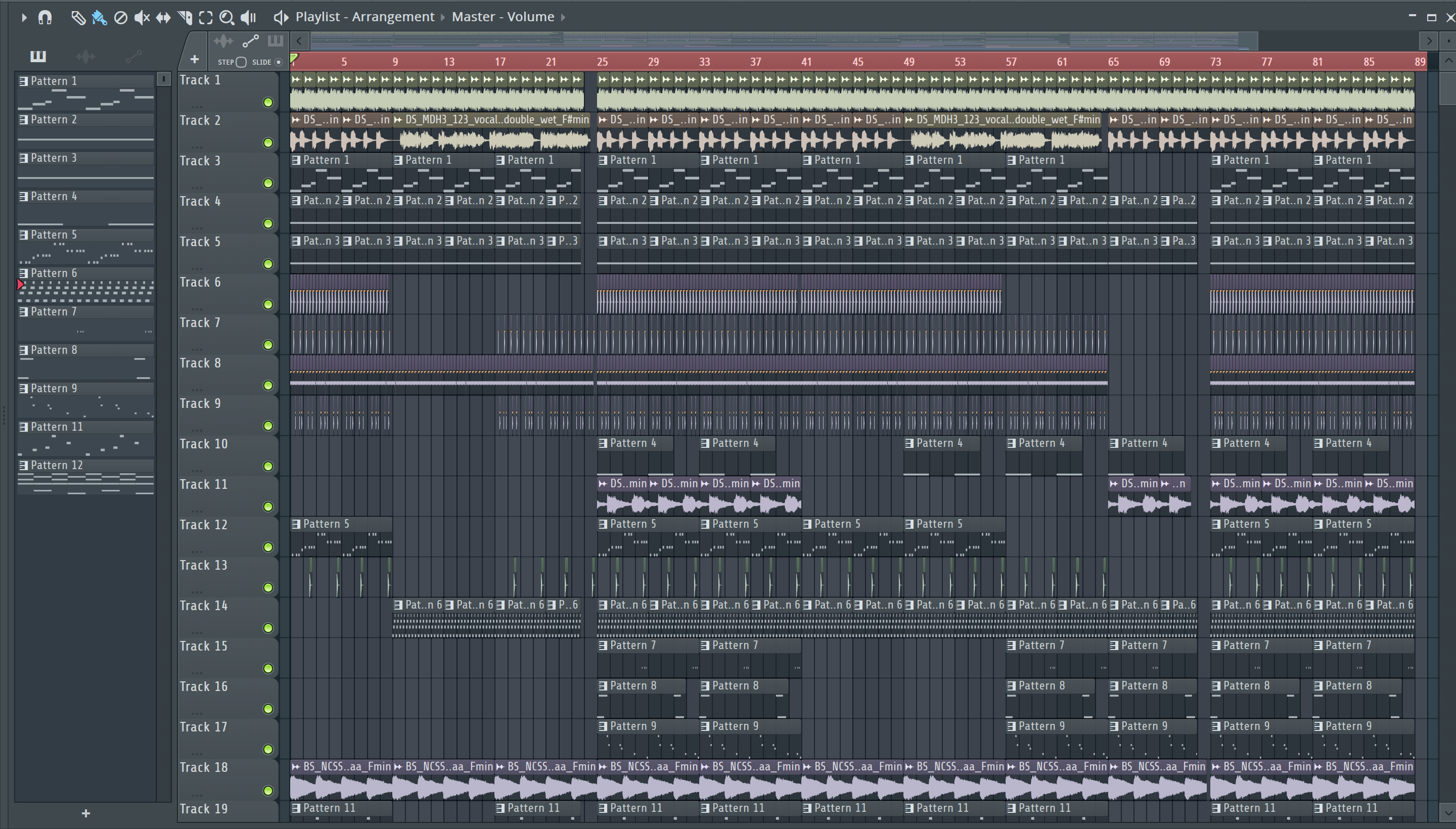The height and width of the screenshot is (829, 1456).
Task: Select the Track 10 header label
Action: tap(204, 444)
